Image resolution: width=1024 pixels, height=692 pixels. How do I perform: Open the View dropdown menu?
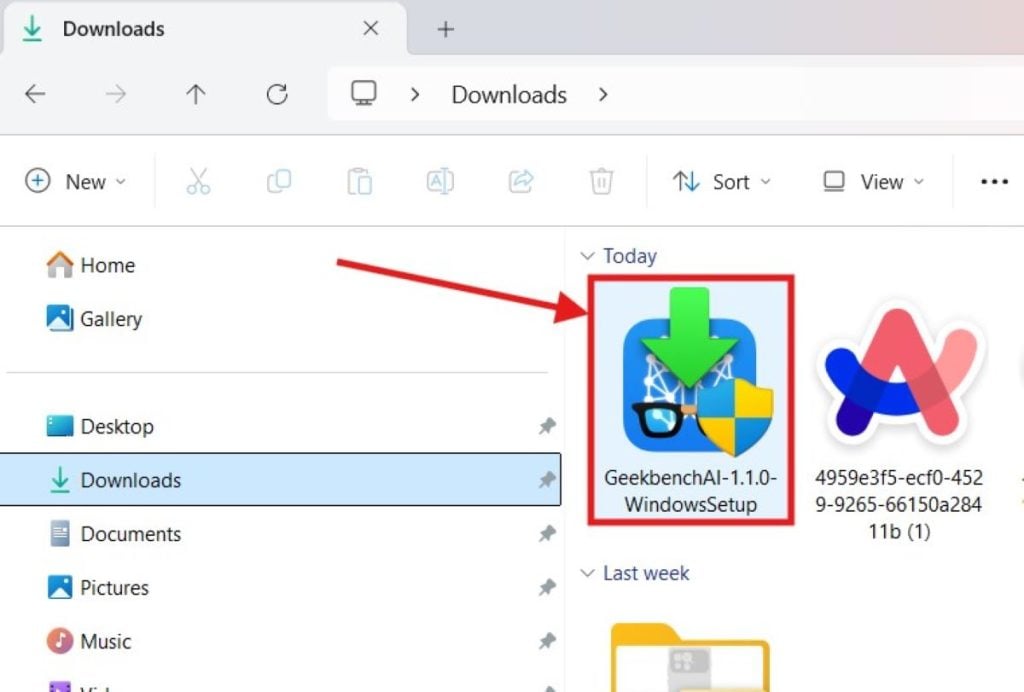coord(873,181)
